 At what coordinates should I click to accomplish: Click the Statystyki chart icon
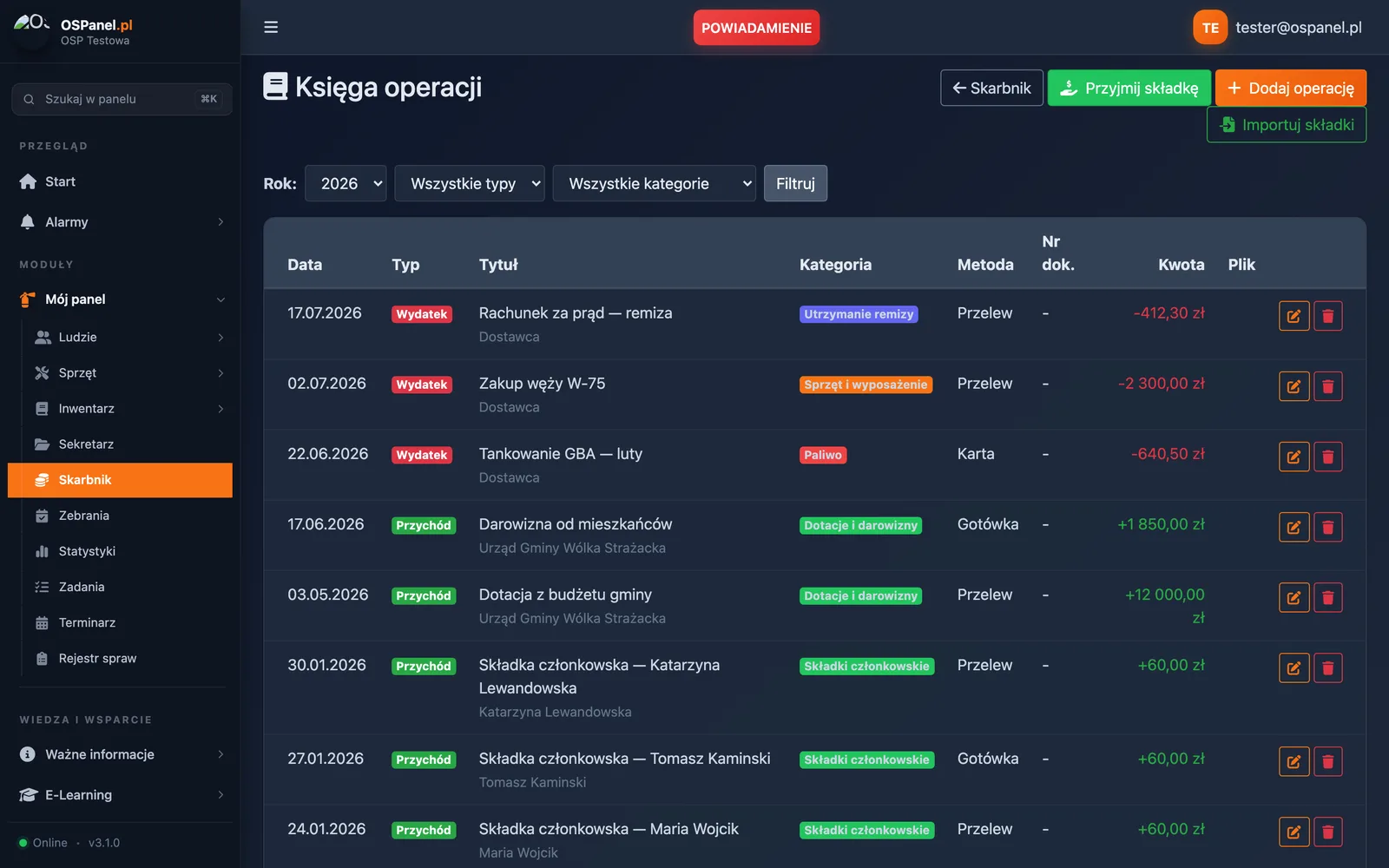42,551
